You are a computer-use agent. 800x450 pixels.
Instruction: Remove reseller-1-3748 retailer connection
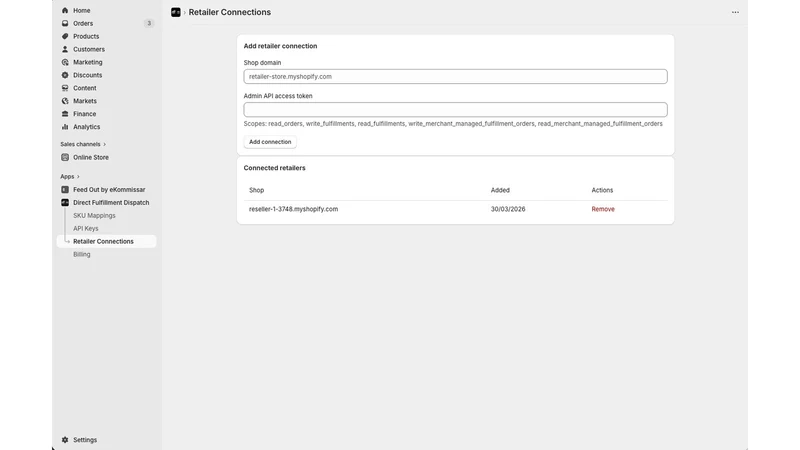[x=603, y=209]
